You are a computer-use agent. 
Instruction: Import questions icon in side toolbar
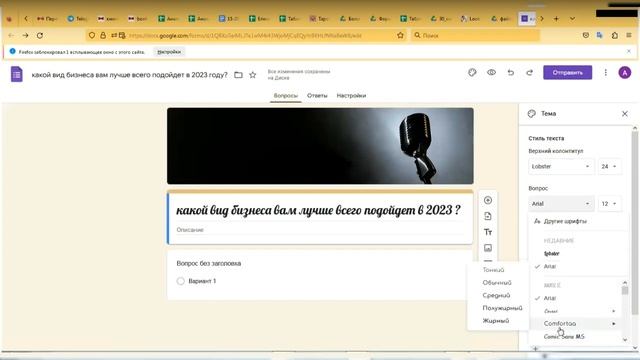(488, 216)
